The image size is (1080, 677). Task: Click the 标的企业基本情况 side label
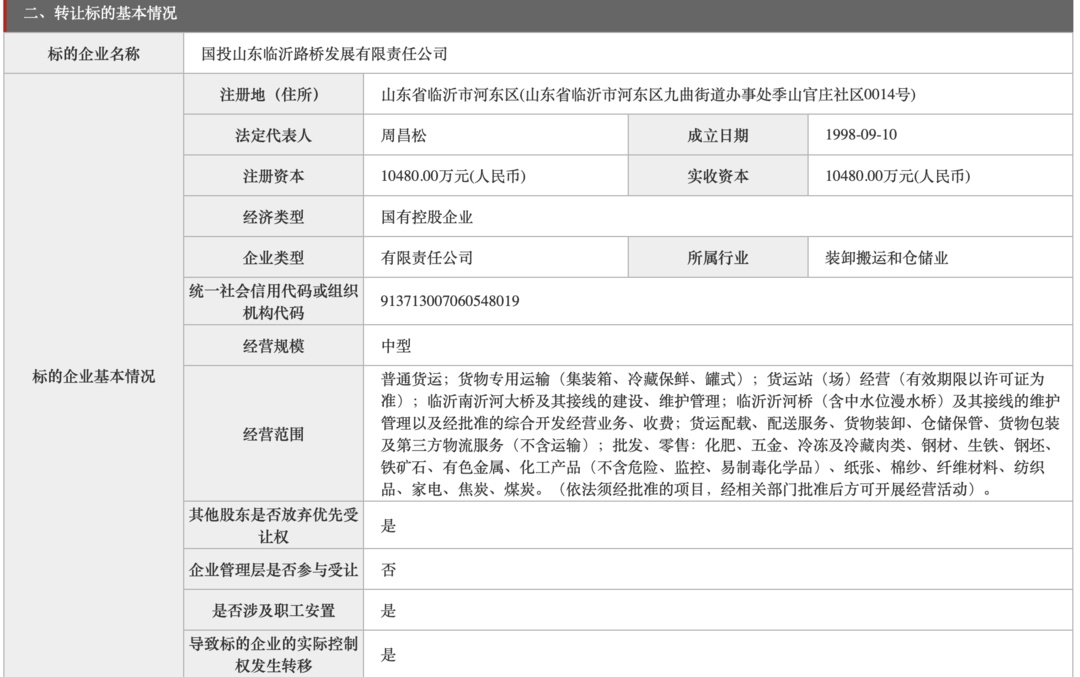[x=94, y=376]
